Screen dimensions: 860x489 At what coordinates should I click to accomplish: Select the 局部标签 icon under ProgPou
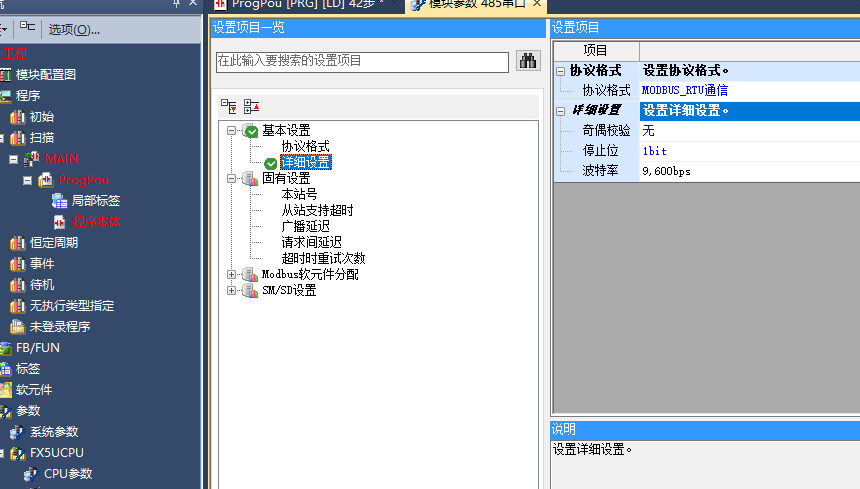pos(59,200)
